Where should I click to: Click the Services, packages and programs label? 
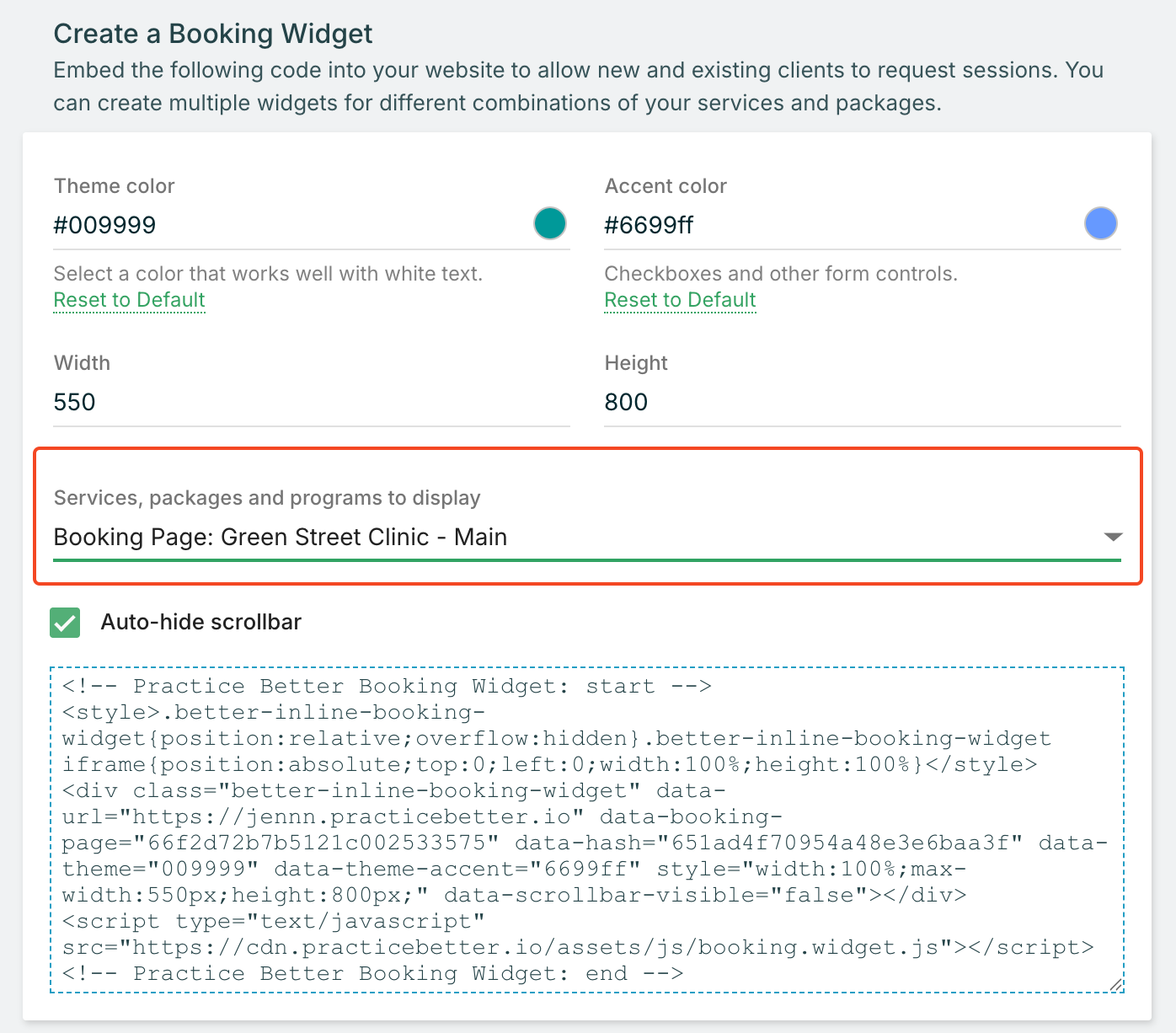(x=267, y=498)
